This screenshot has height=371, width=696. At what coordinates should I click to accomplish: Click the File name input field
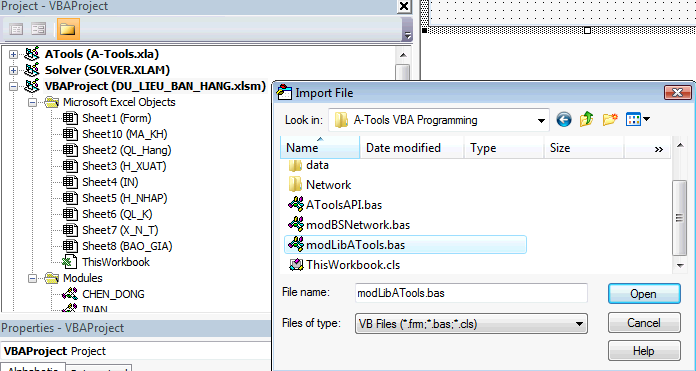[471, 293]
